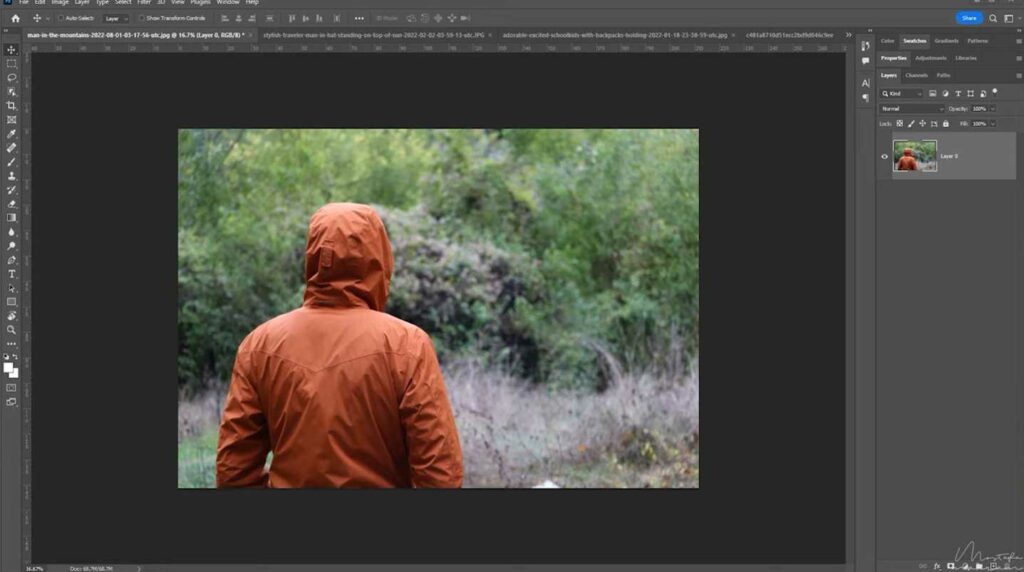This screenshot has width=1024, height=572.
Task: Select the Clone Stamp tool
Action: (11, 176)
